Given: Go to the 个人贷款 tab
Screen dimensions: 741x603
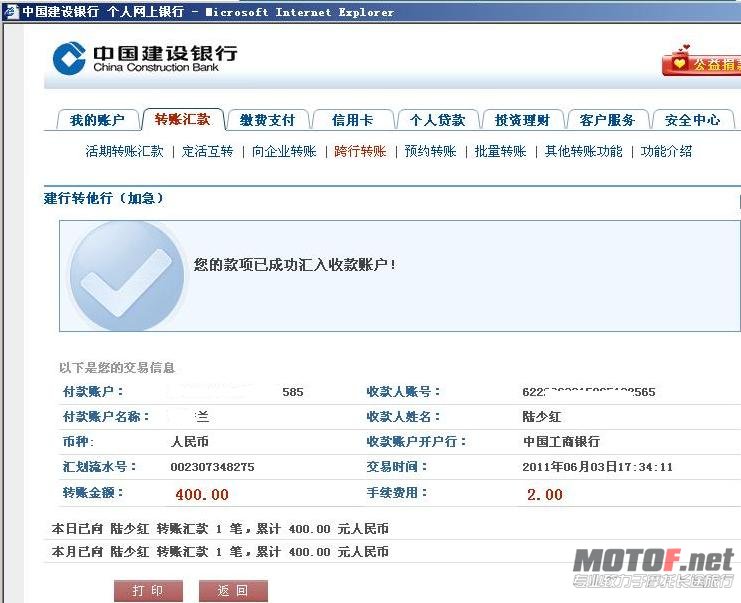Looking at the screenshot, I should tap(438, 120).
